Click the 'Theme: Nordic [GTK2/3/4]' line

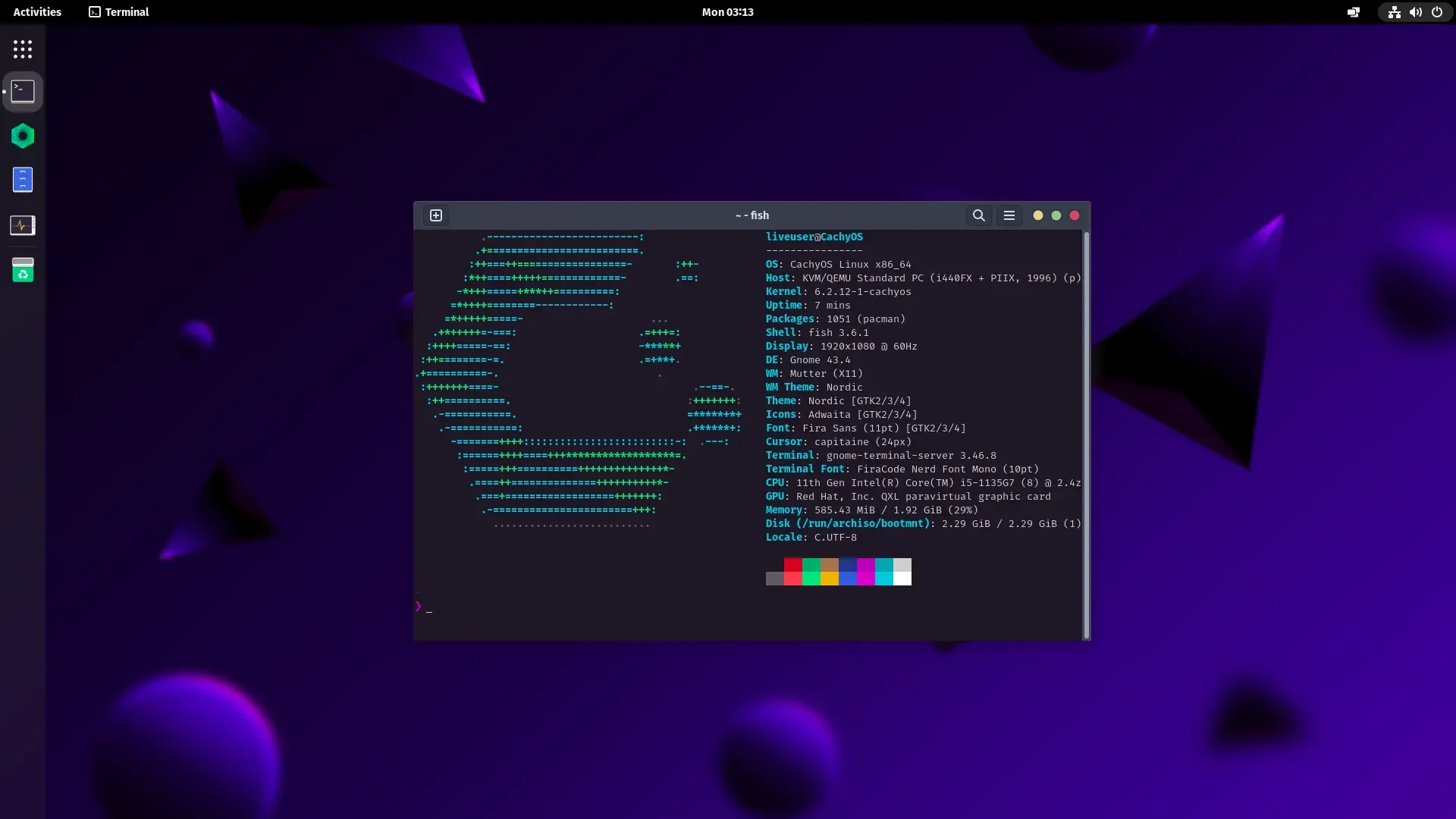[x=838, y=401]
